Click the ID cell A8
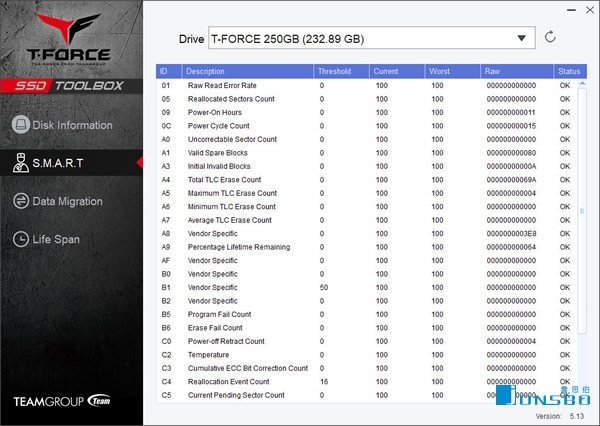600x426 pixels. click(x=166, y=233)
